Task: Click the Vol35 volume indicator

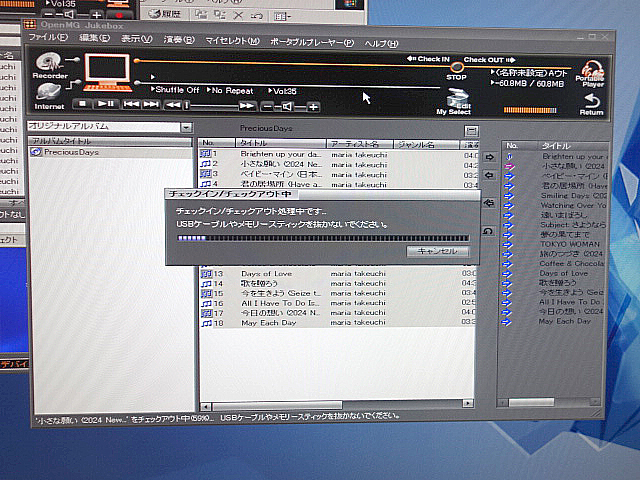Action: 282,91
